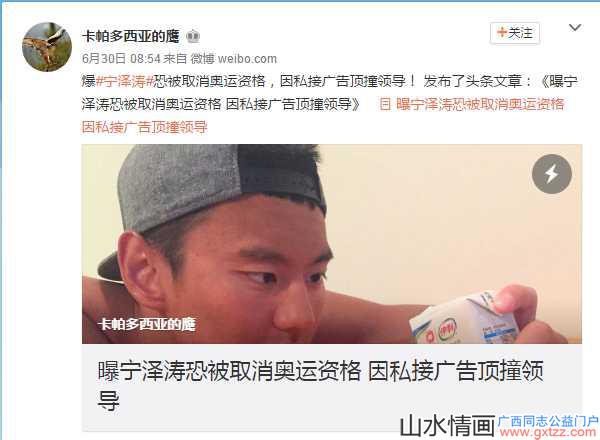Open the #宁泽涛# hashtag topic
The height and width of the screenshot is (440, 600).
pos(124,81)
